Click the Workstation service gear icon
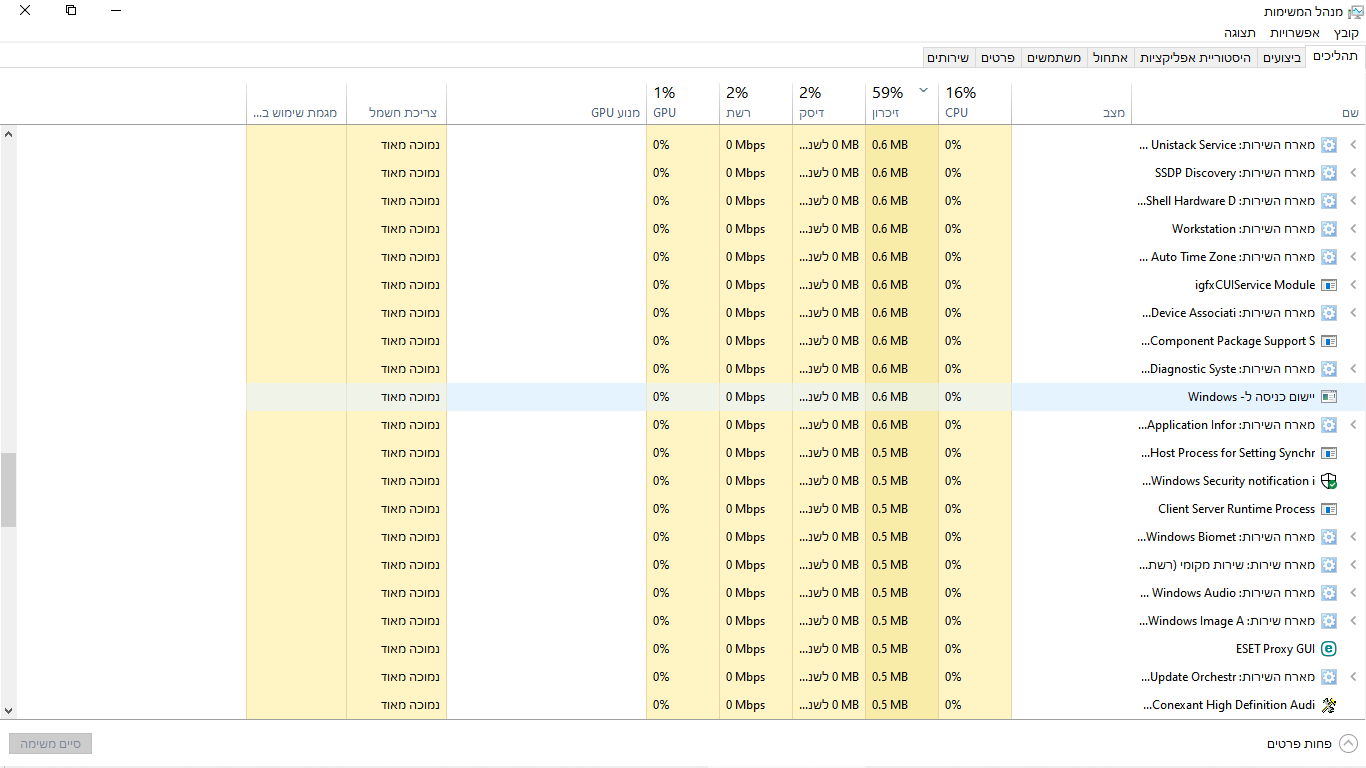Screen dimensions: 1366x768 tap(1329, 229)
